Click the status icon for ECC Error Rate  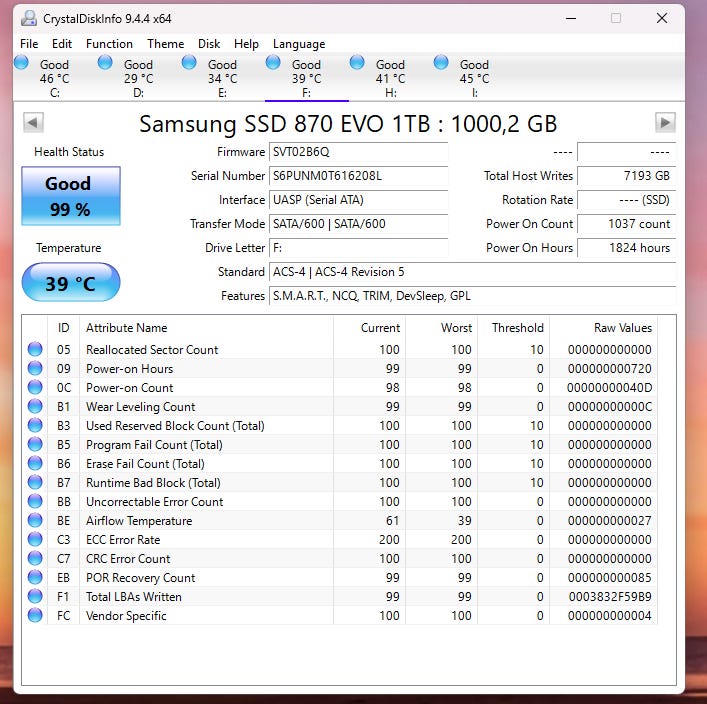coord(35,539)
